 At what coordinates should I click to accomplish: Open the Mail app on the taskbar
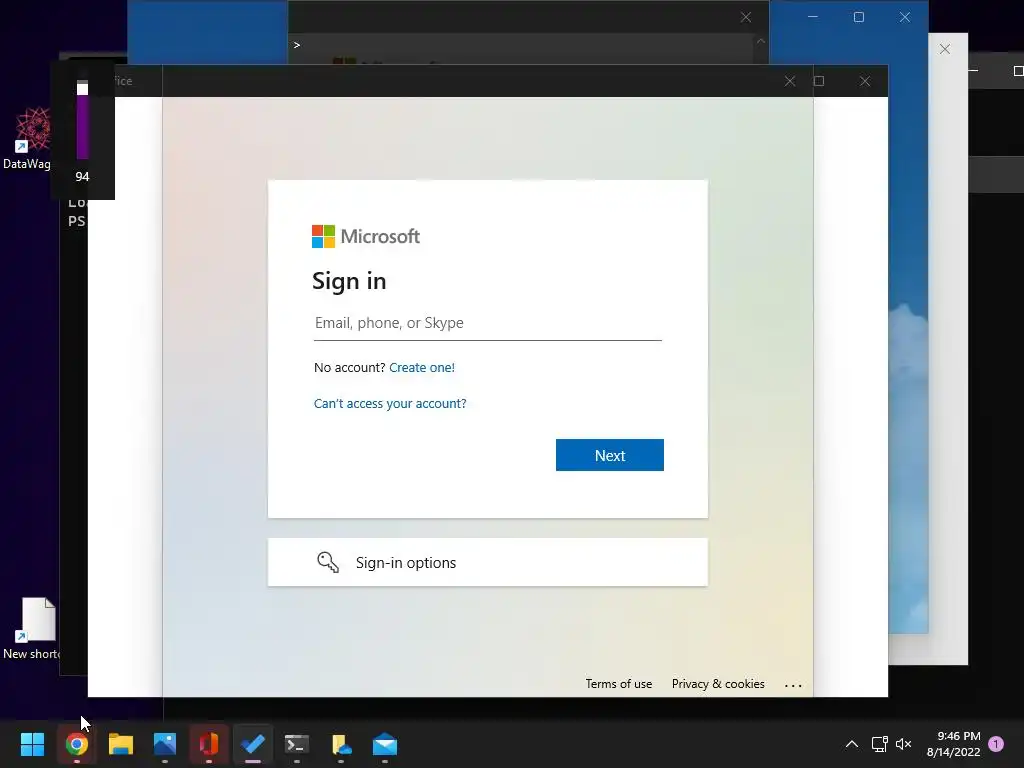point(385,744)
